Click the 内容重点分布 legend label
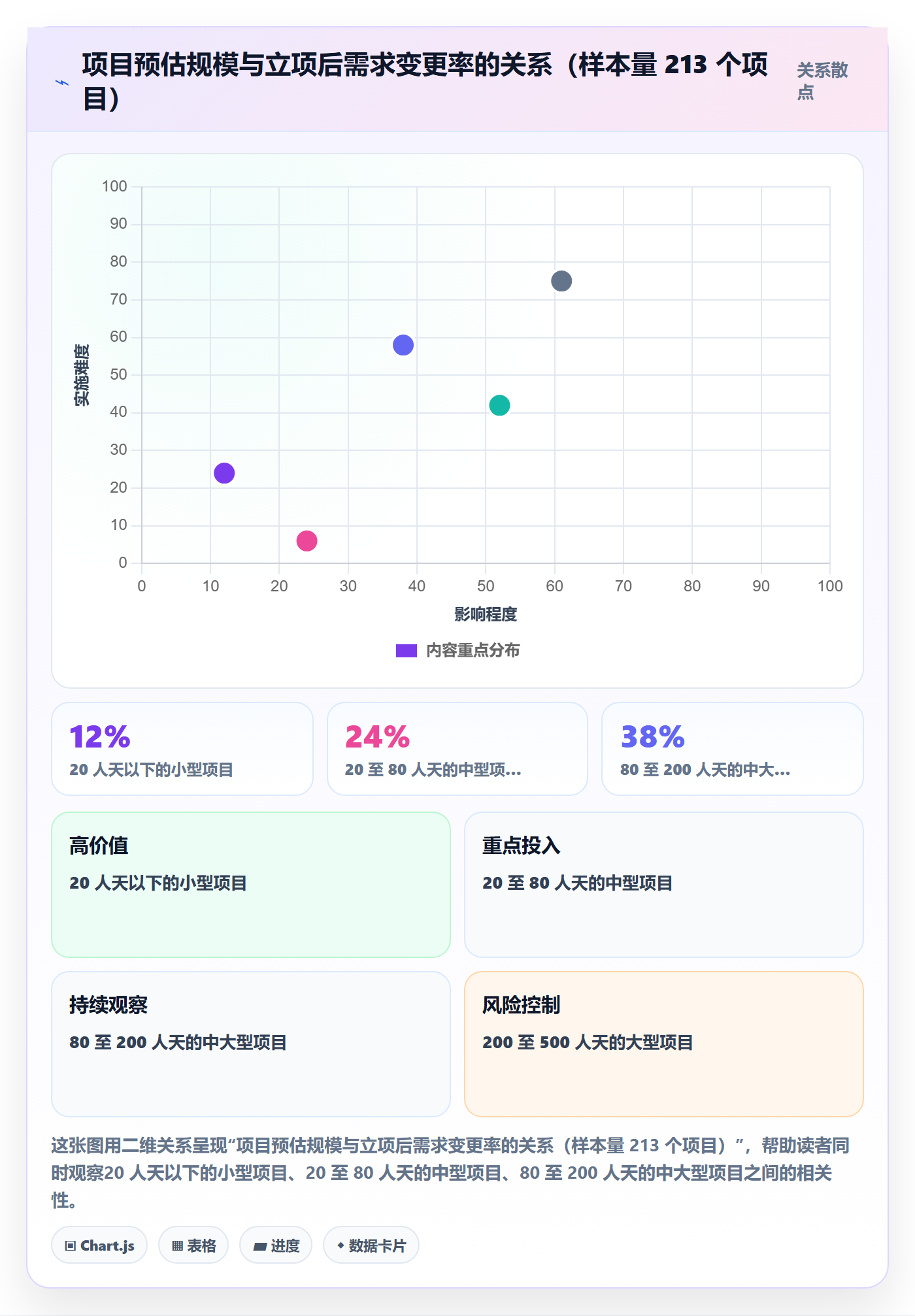Image resolution: width=915 pixels, height=1316 pixels. click(473, 651)
